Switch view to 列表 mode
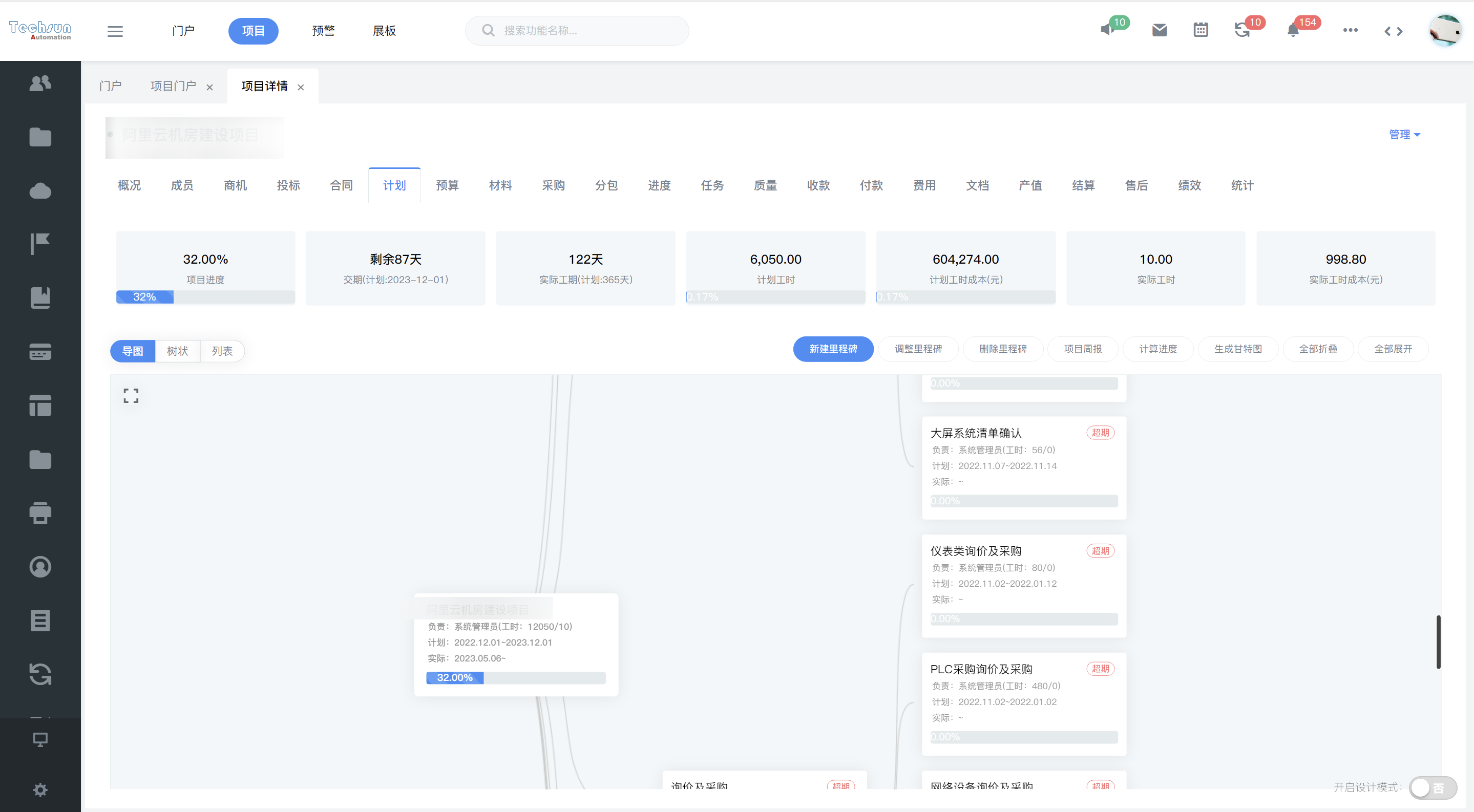 click(222, 351)
